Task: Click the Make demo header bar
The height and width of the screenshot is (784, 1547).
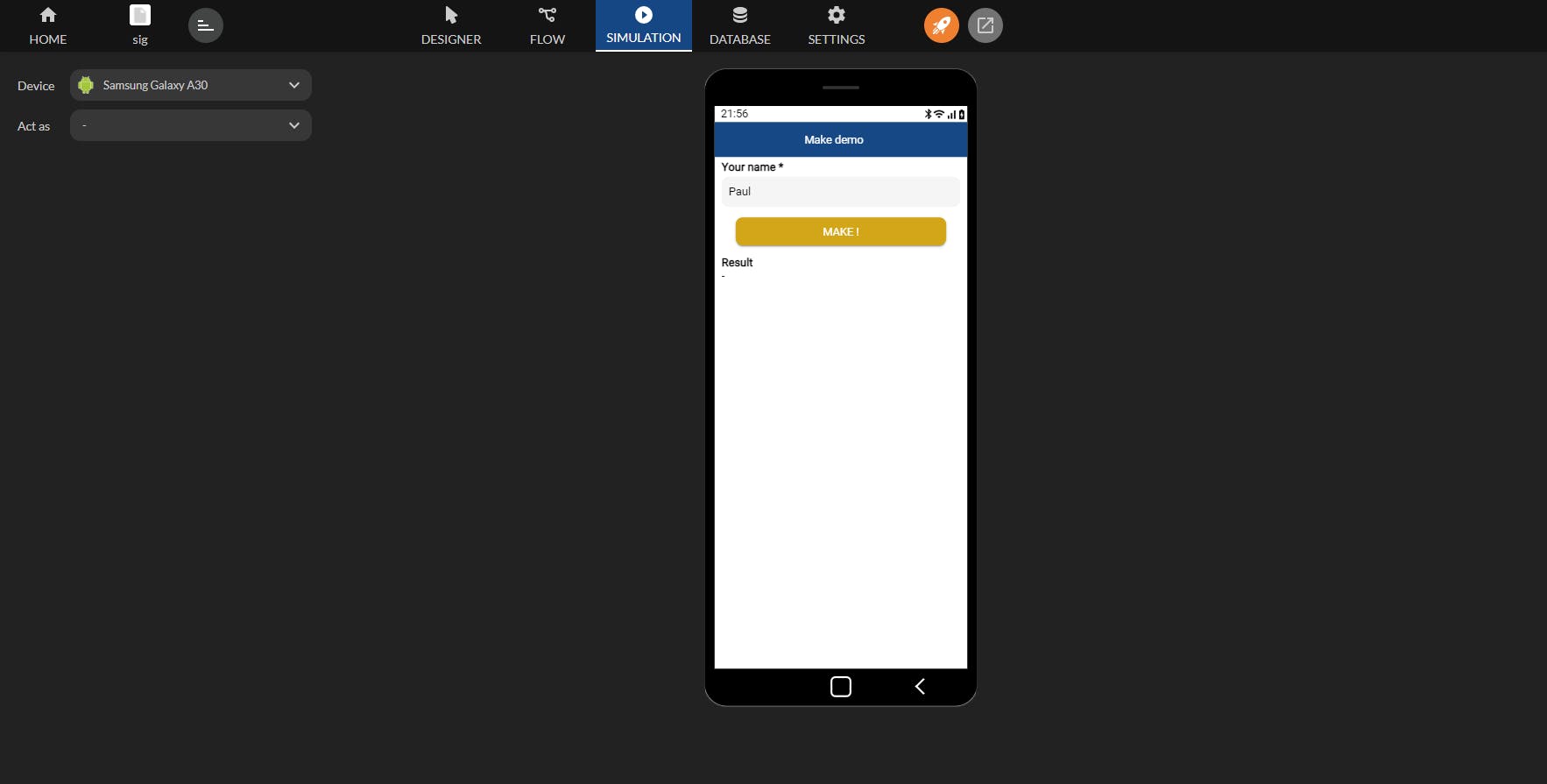Action: [x=841, y=139]
